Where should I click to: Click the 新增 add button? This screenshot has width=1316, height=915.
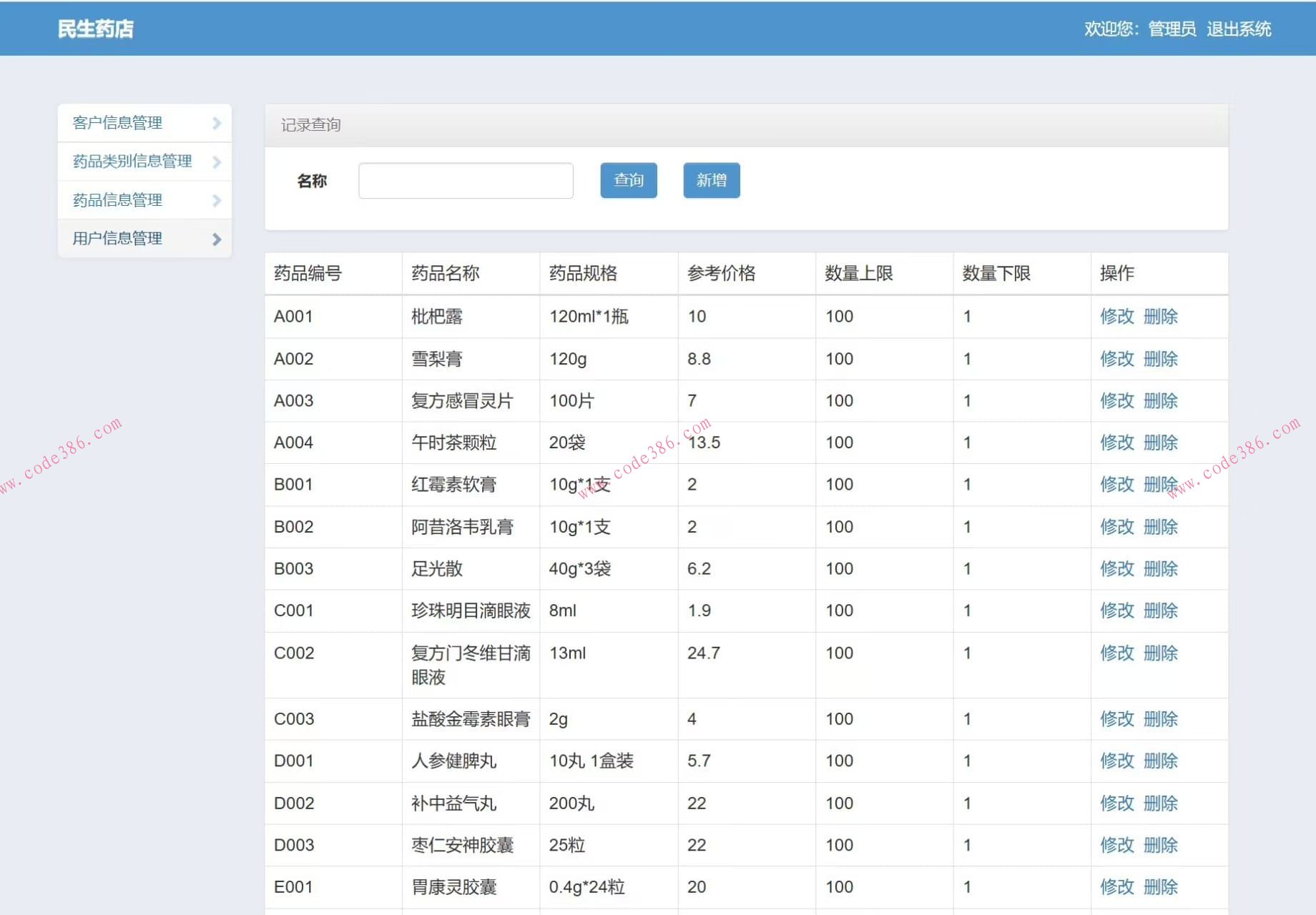point(711,180)
